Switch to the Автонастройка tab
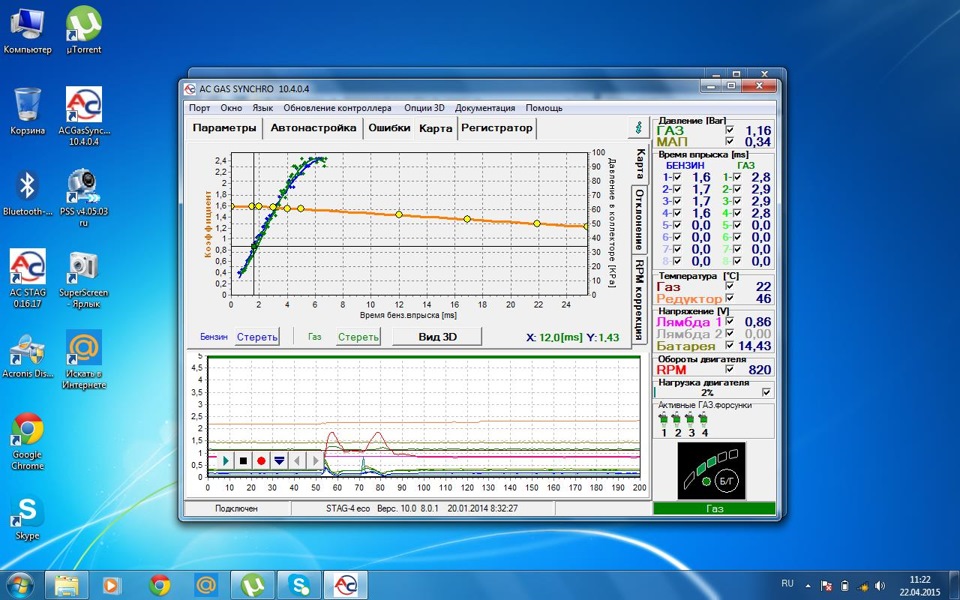Image resolution: width=960 pixels, height=600 pixels. [x=313, y=129]
